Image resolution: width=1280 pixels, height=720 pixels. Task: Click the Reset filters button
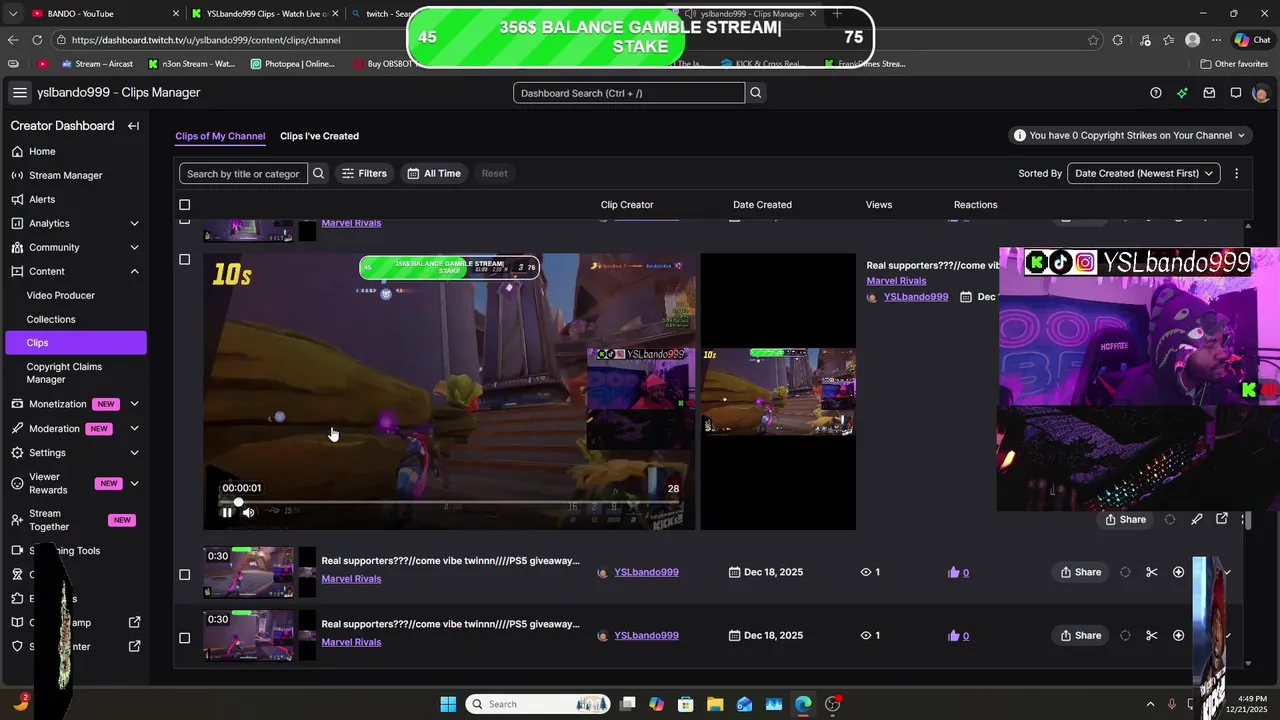494,173
